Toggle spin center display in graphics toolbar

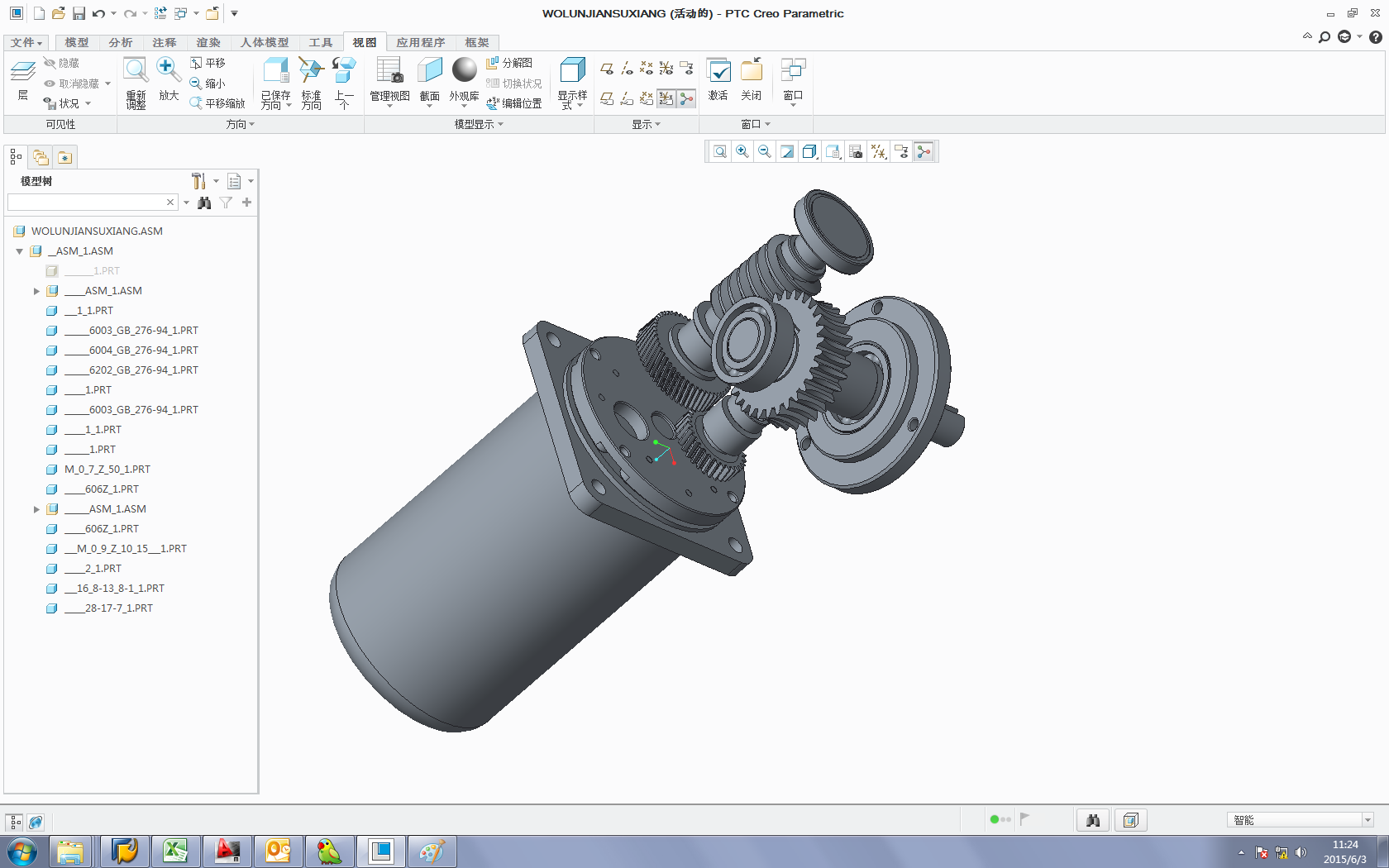pos(924,152)
